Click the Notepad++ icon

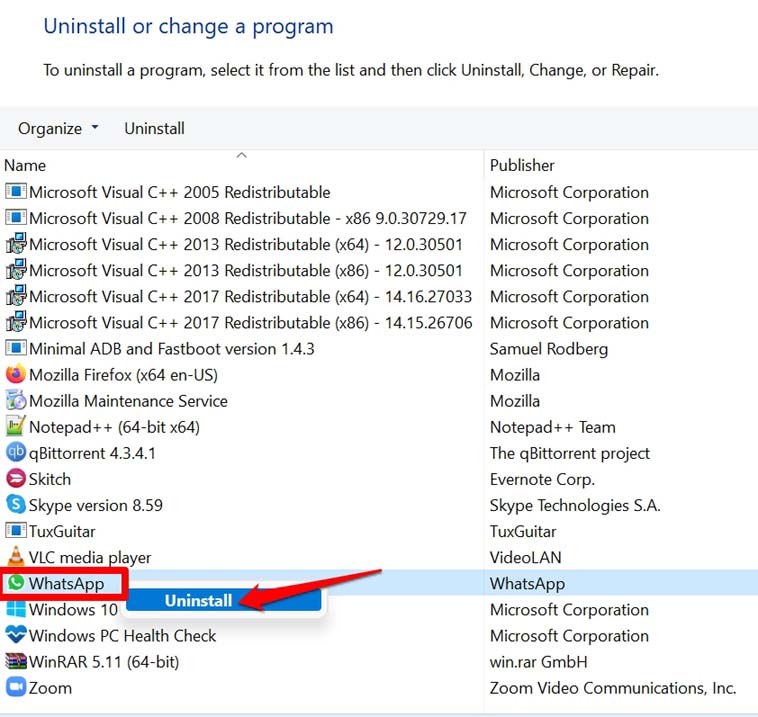point(15,426)
